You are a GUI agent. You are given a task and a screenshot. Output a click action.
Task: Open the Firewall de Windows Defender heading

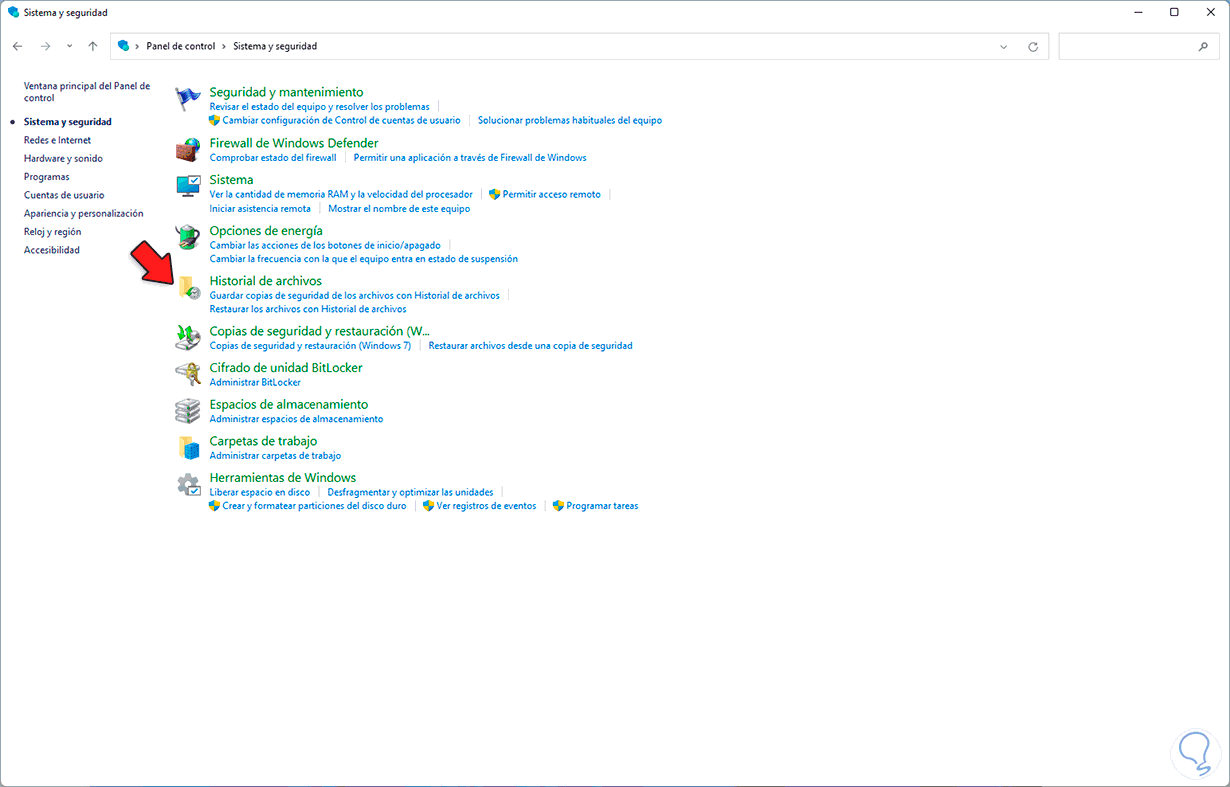coord(294,143)
